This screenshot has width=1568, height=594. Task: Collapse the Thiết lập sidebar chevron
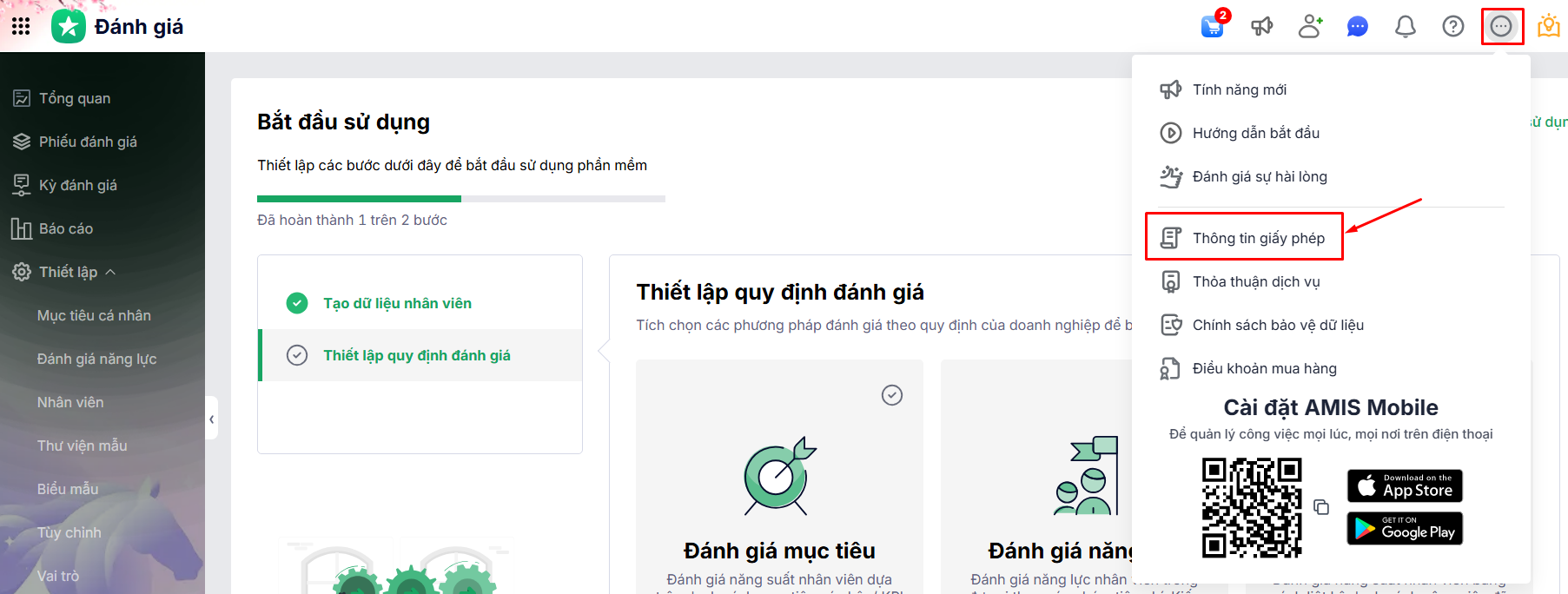[110, 272]
